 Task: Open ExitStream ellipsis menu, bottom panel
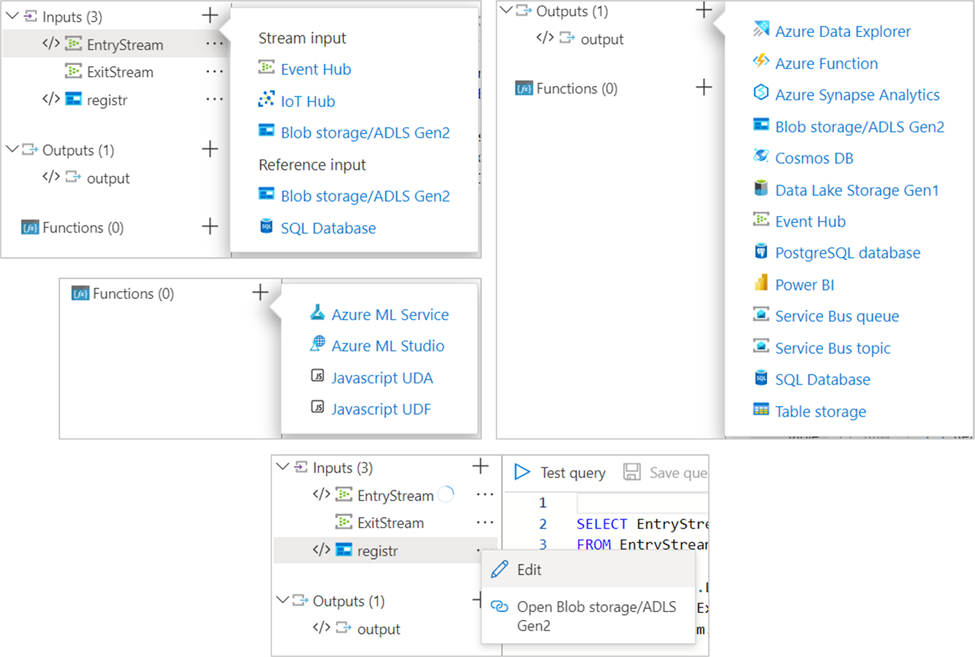[485, 522]
